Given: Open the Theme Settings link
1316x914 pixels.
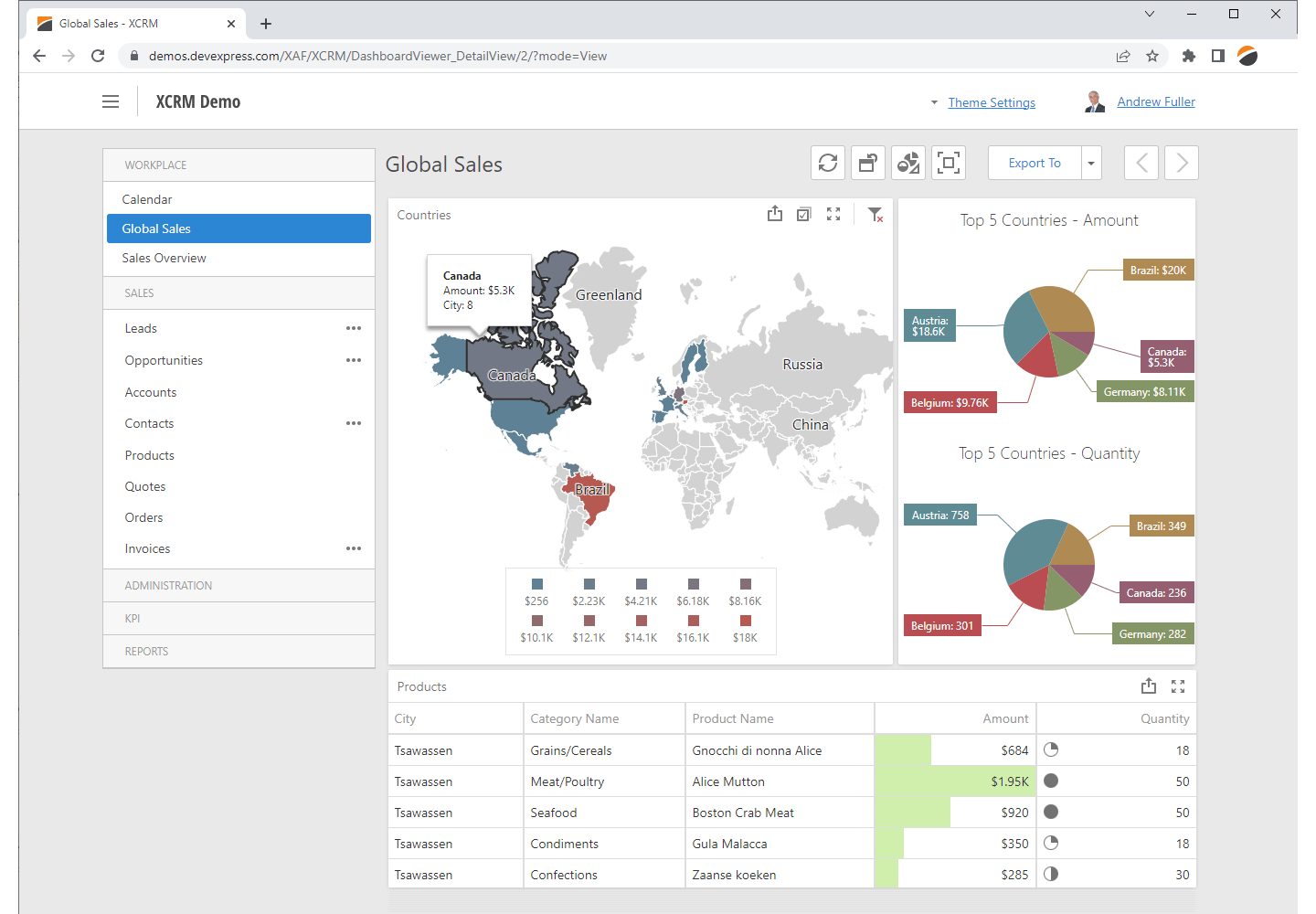Looking at the screenshot, I should 992,102.
